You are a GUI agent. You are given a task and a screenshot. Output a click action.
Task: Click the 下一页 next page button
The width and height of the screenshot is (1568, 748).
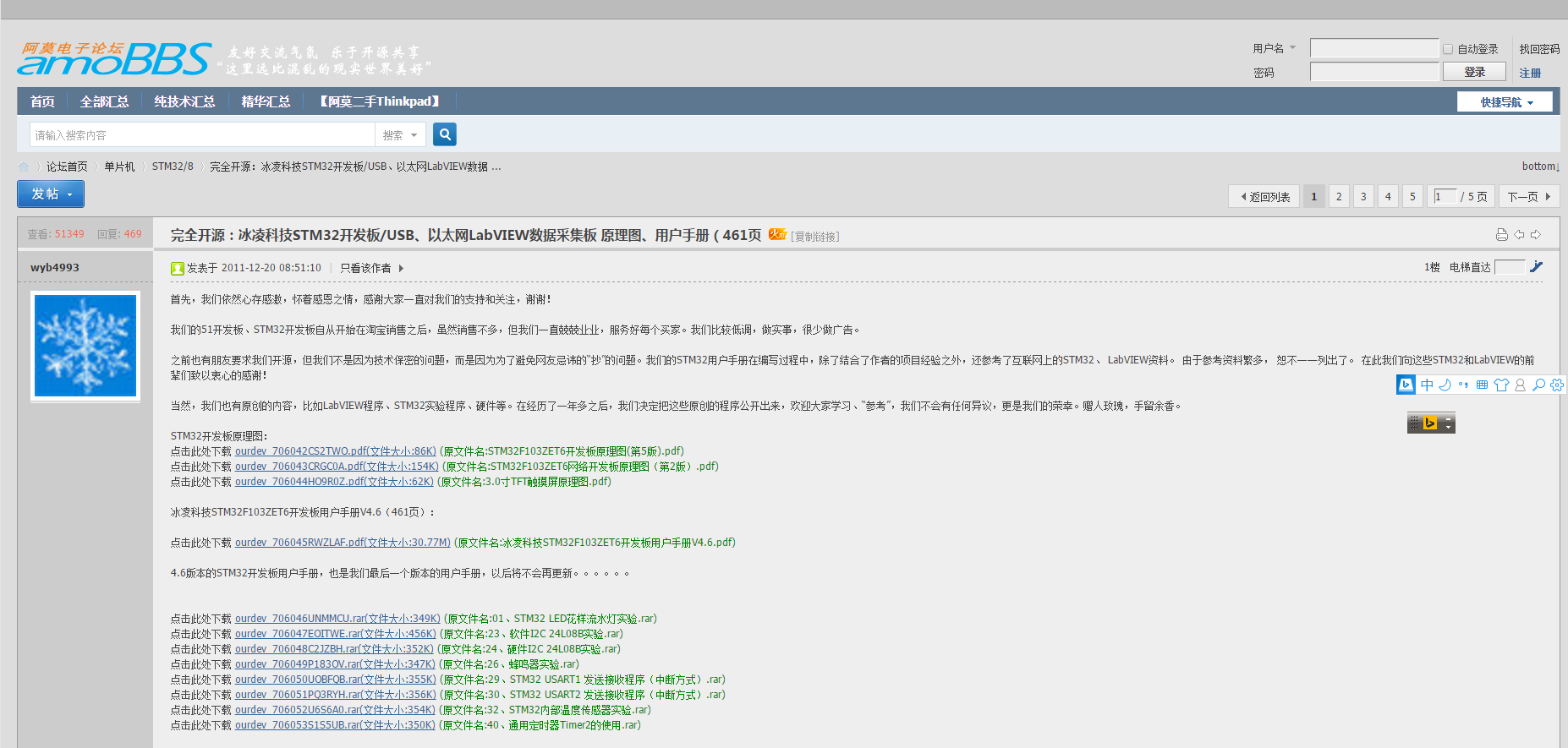tap(1529, 197)
